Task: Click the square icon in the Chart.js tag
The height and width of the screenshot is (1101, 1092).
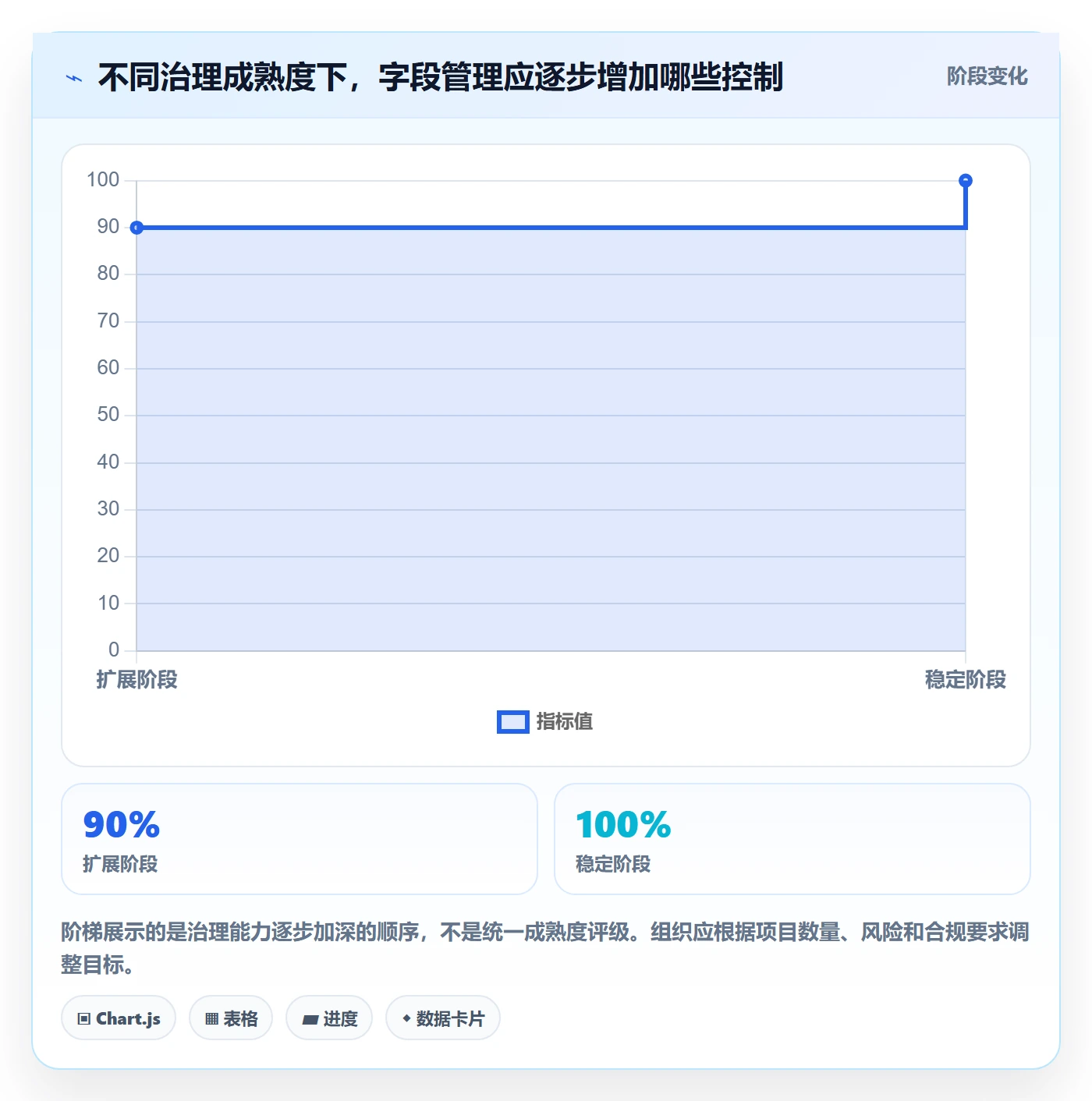Action: tap(84, 1019)
